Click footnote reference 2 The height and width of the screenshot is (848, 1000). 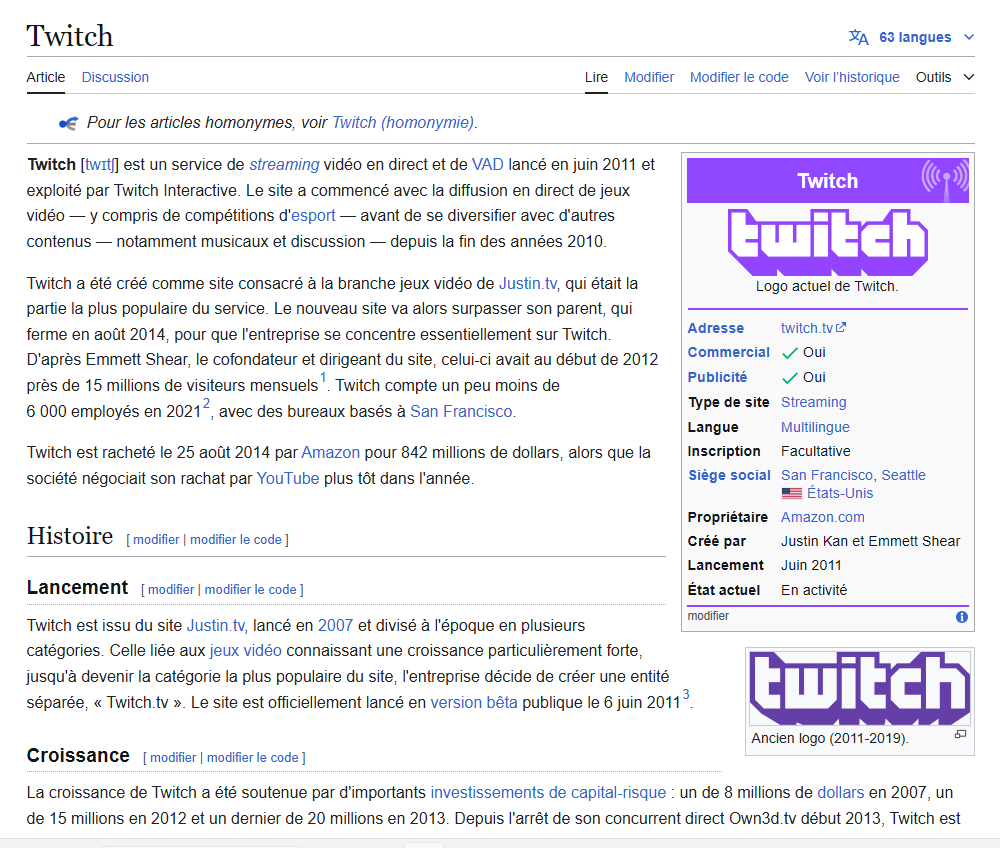coord(206,403)
